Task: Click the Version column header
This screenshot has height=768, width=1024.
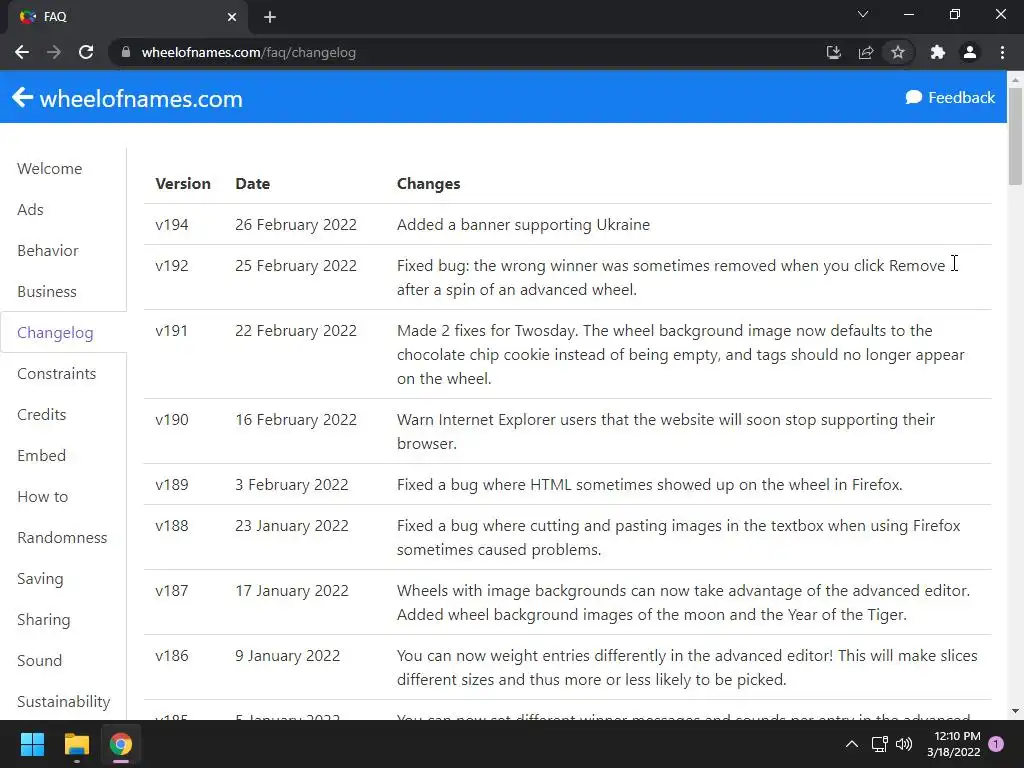Action: [183, 184]
